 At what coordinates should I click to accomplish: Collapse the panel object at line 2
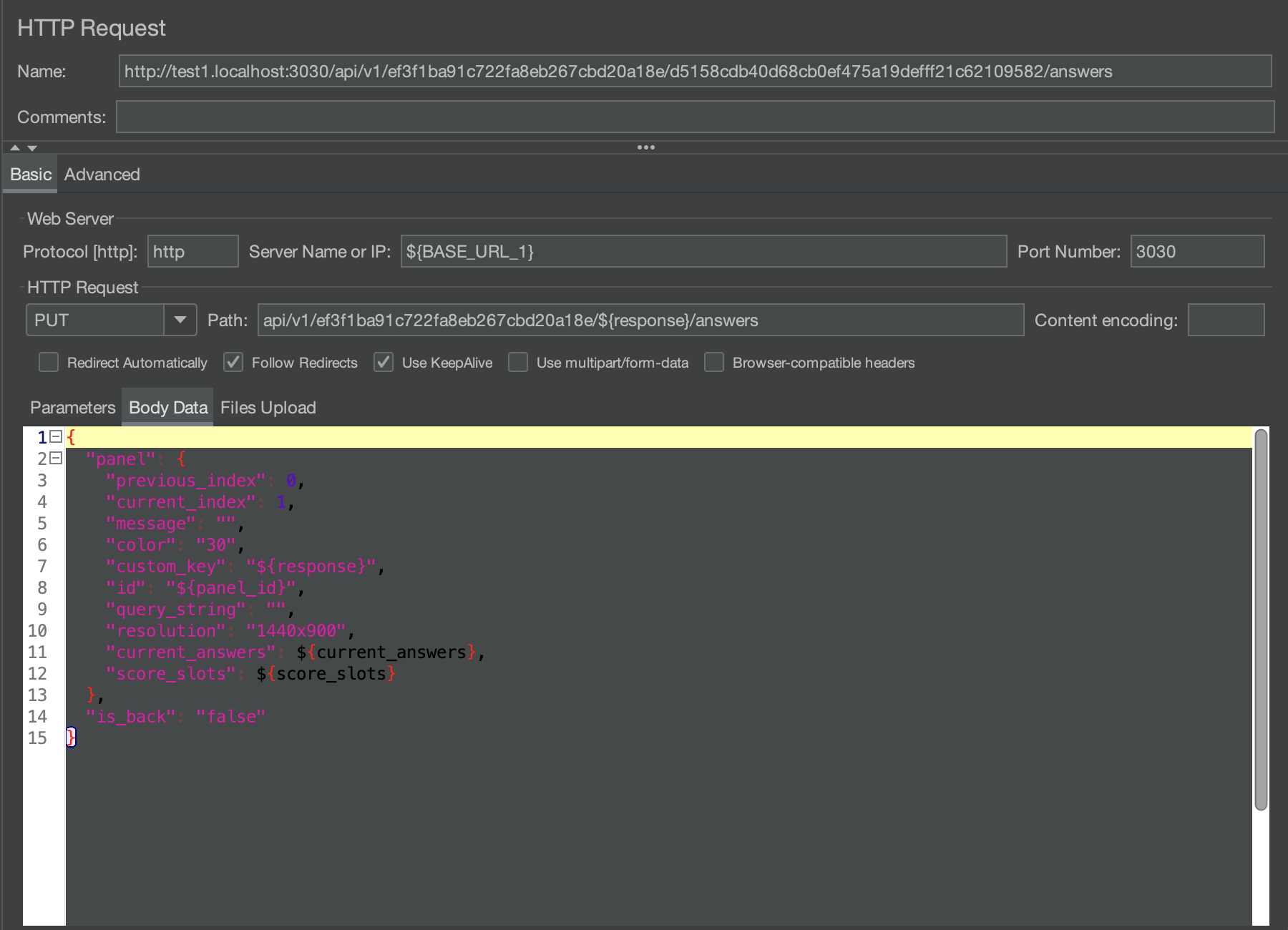pyautogui.click(x=56, y=459)
